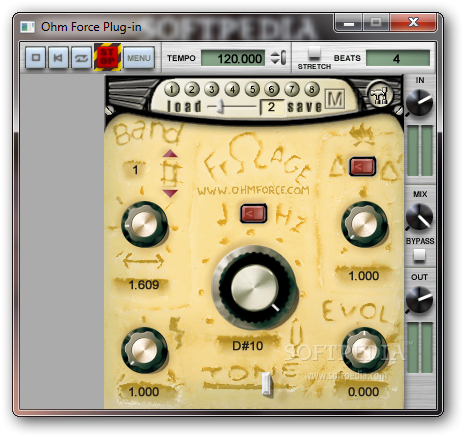This screenshot has width=464, height=437.
Task: Click the OUT gain knob
Action: pyautogui.click(x=419, y=300)
